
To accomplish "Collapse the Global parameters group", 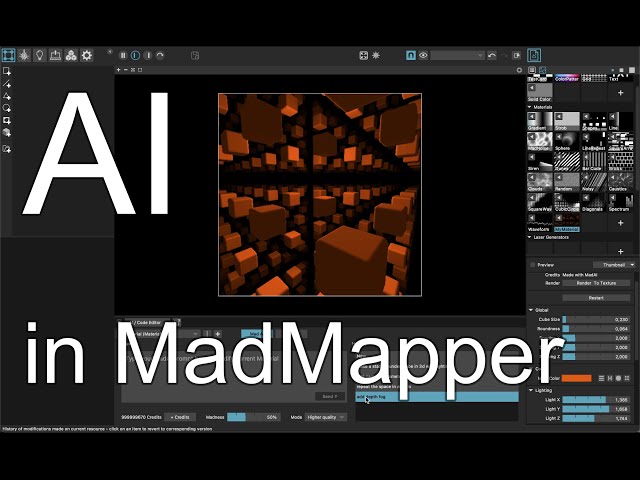I will [x=531, y=310].
